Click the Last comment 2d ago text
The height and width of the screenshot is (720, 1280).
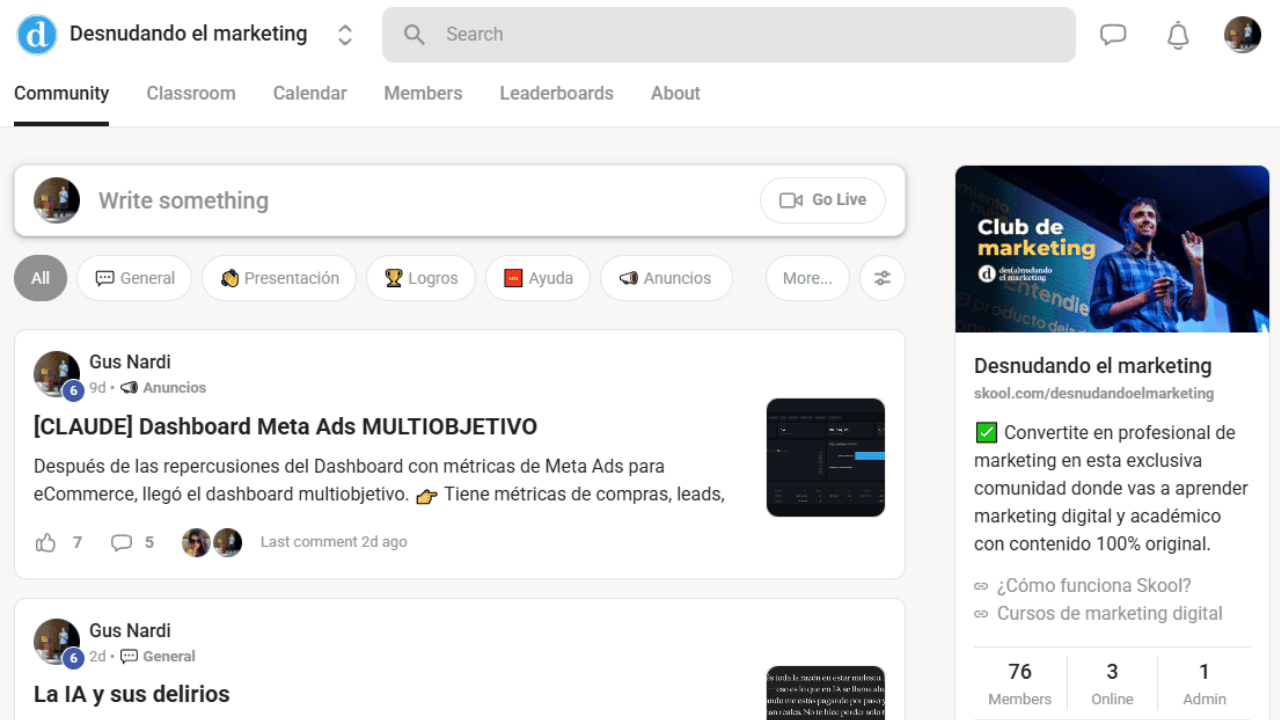(334, 542)
